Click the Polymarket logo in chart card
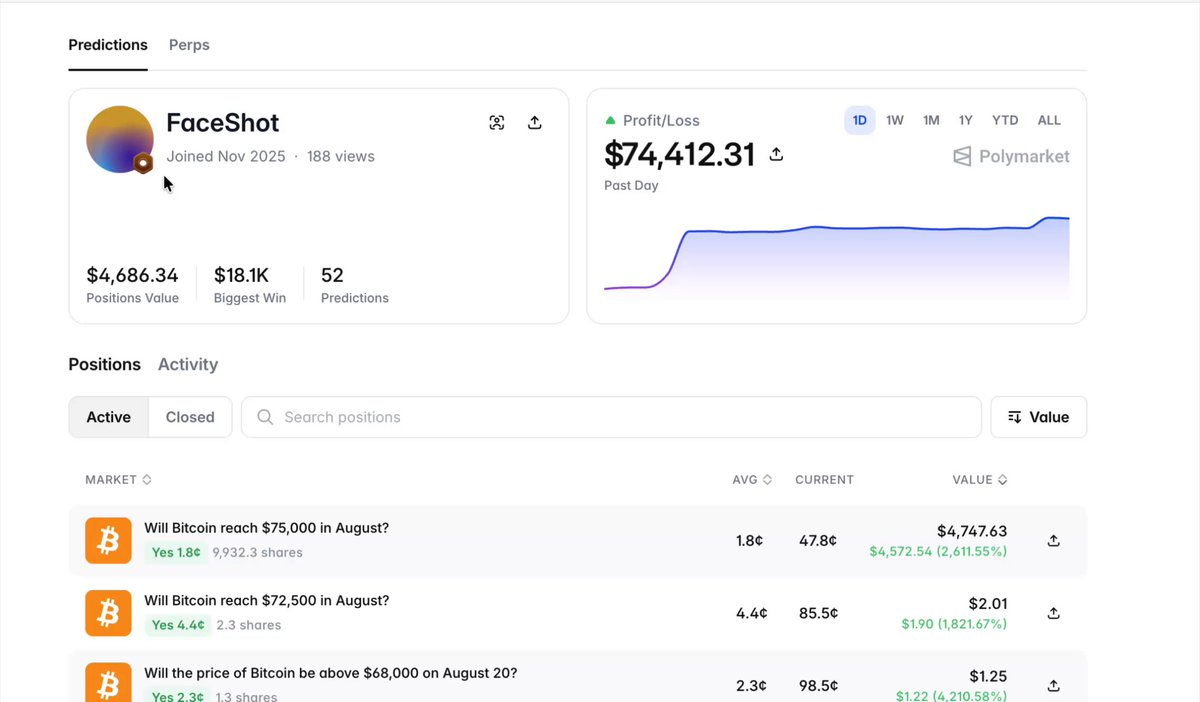The width and height of the screenshot is (1200, 702). 1011,156
